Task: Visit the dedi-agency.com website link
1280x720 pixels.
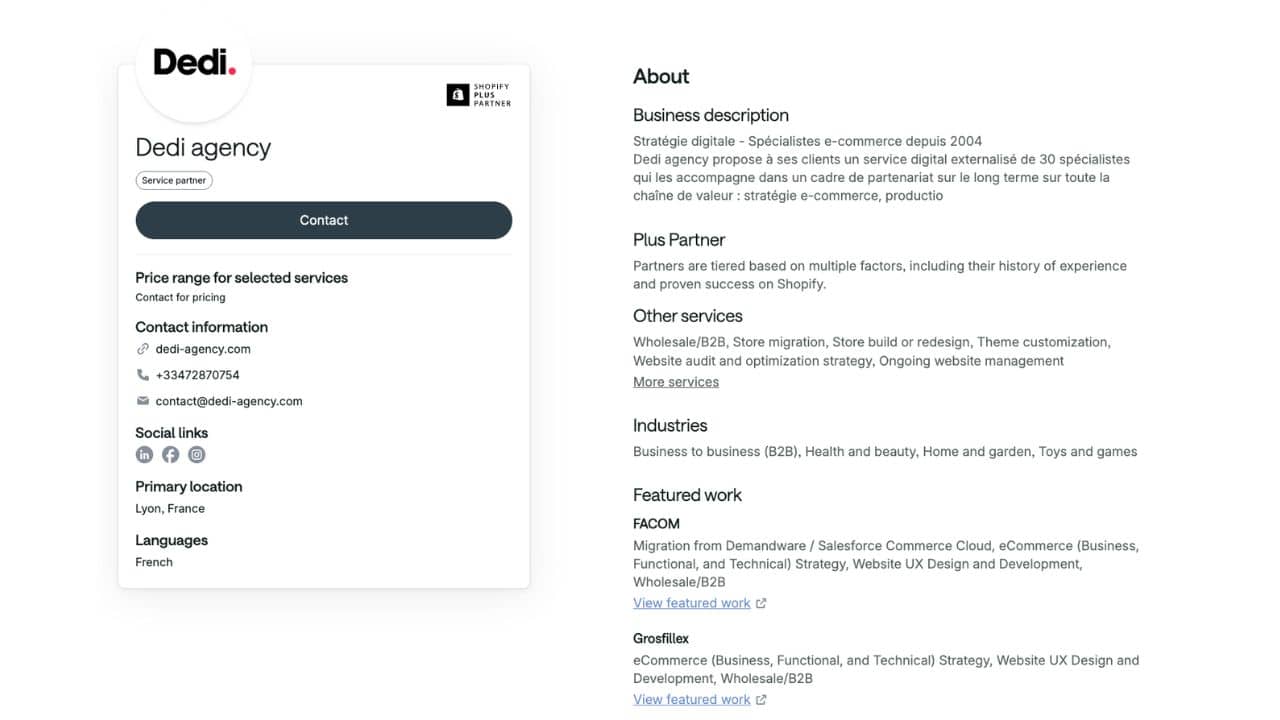Action: tap(203, 349)
